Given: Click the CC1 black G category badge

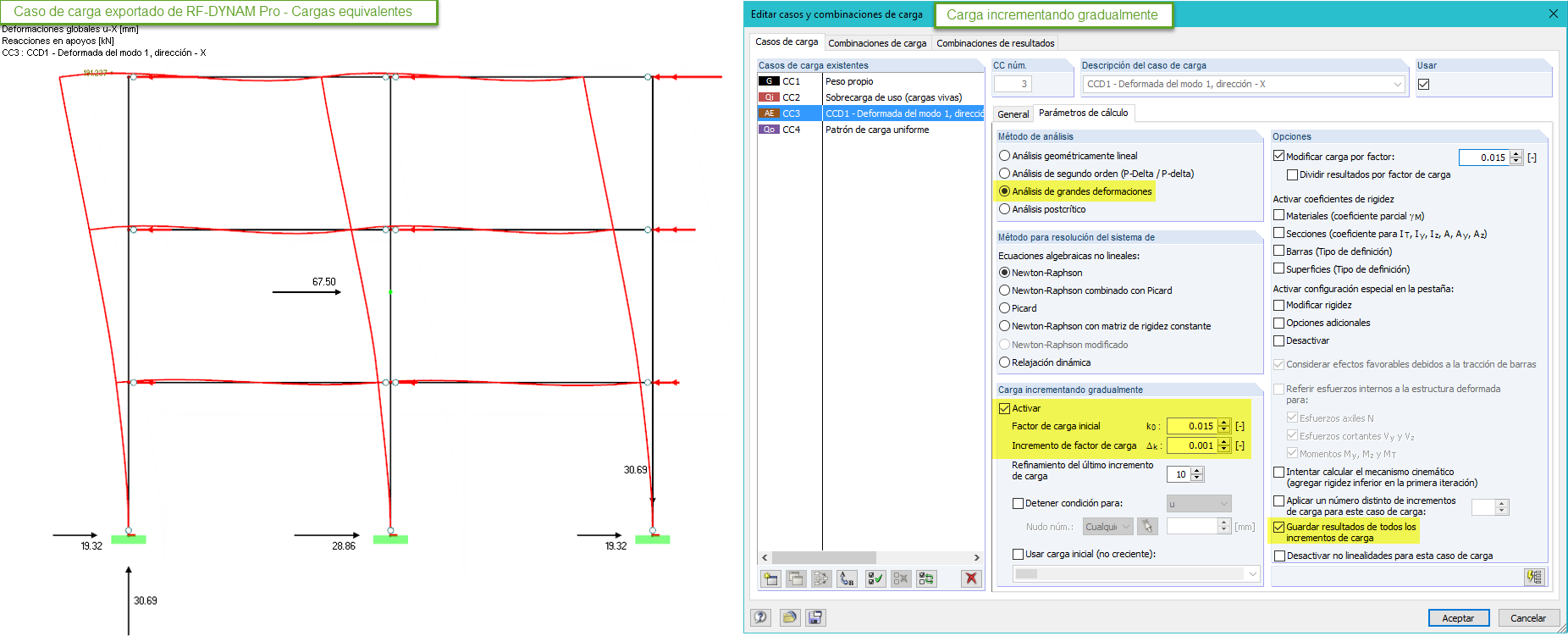Looking at the screenshot, I should click(x=769, y=81).
